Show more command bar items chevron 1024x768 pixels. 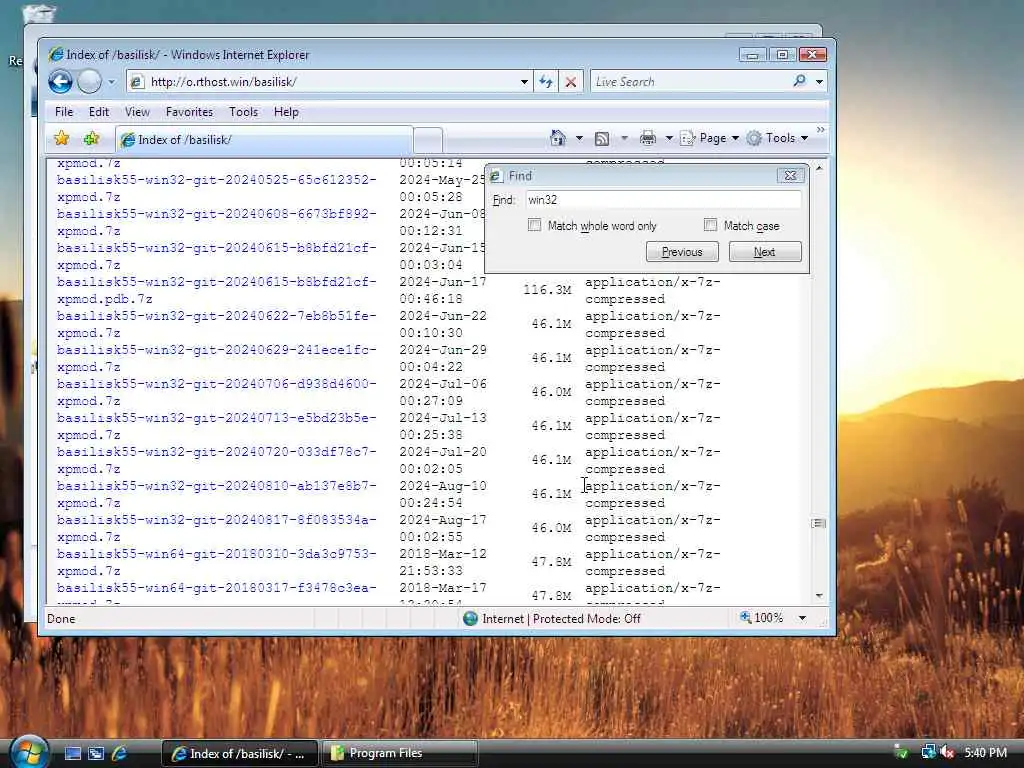pyautogui.click(x=820, y=130)
